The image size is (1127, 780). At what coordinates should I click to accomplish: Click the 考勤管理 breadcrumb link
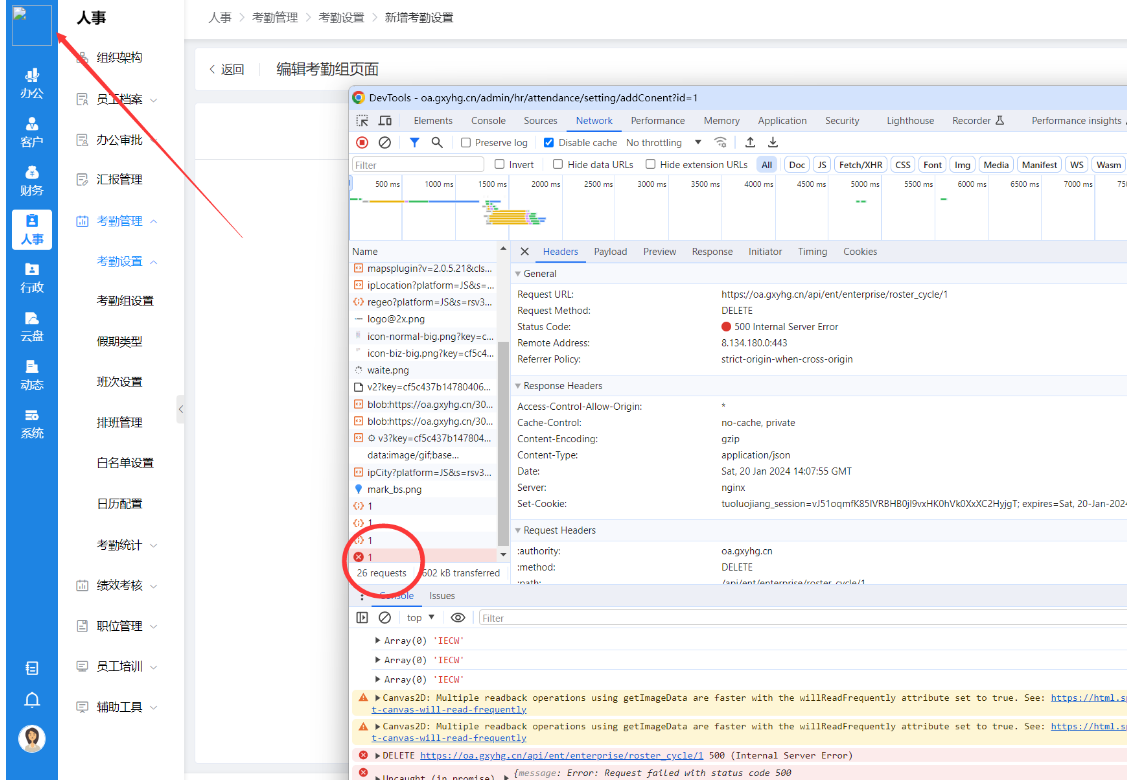275,17
